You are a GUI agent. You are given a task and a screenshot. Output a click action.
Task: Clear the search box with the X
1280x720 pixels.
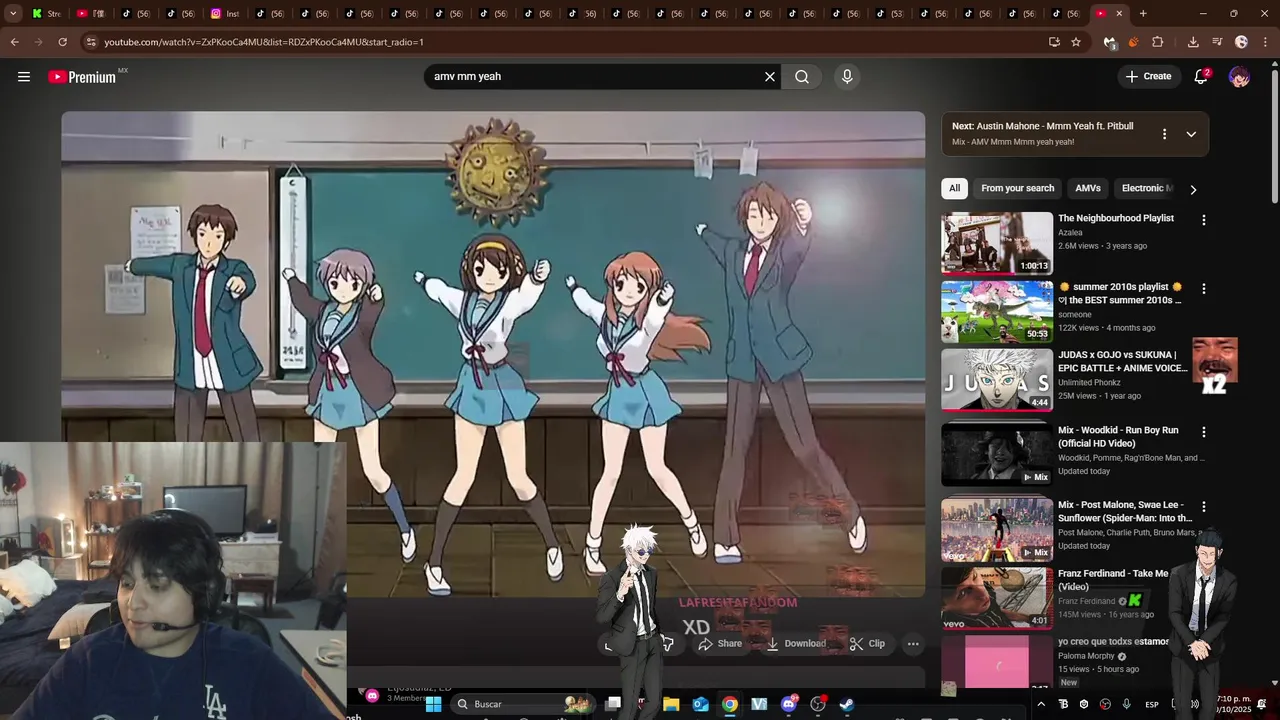click(x=770, y=77)
